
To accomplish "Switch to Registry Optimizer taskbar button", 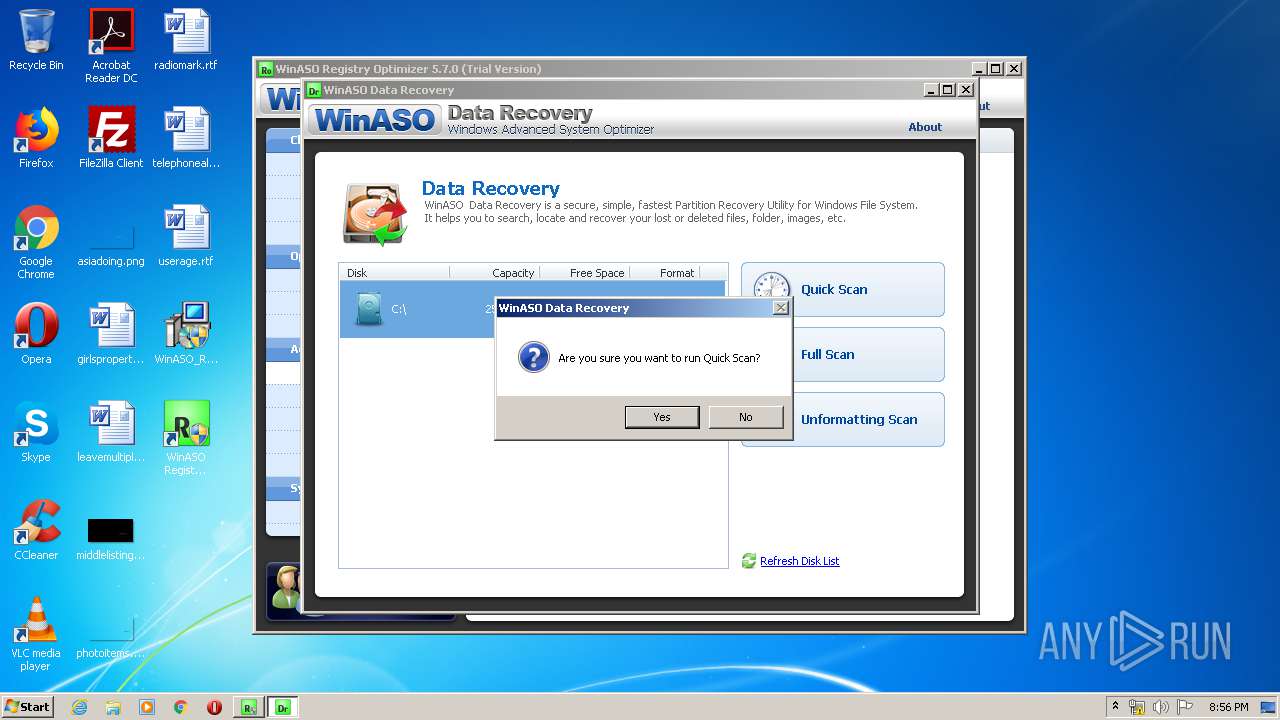I will coord(248,707).
